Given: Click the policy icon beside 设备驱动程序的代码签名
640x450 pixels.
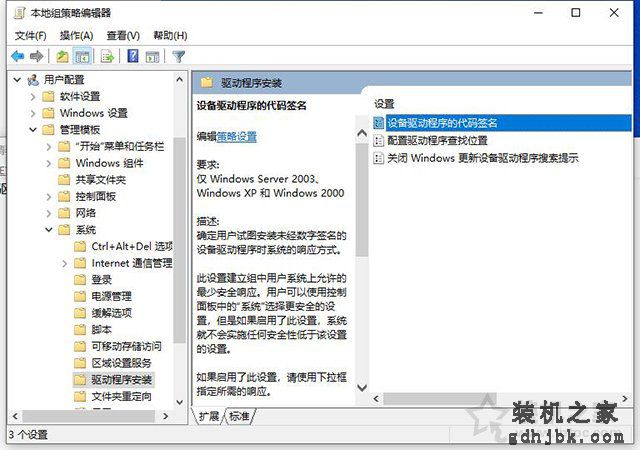Looking at the screenshot, I should 379,123.
